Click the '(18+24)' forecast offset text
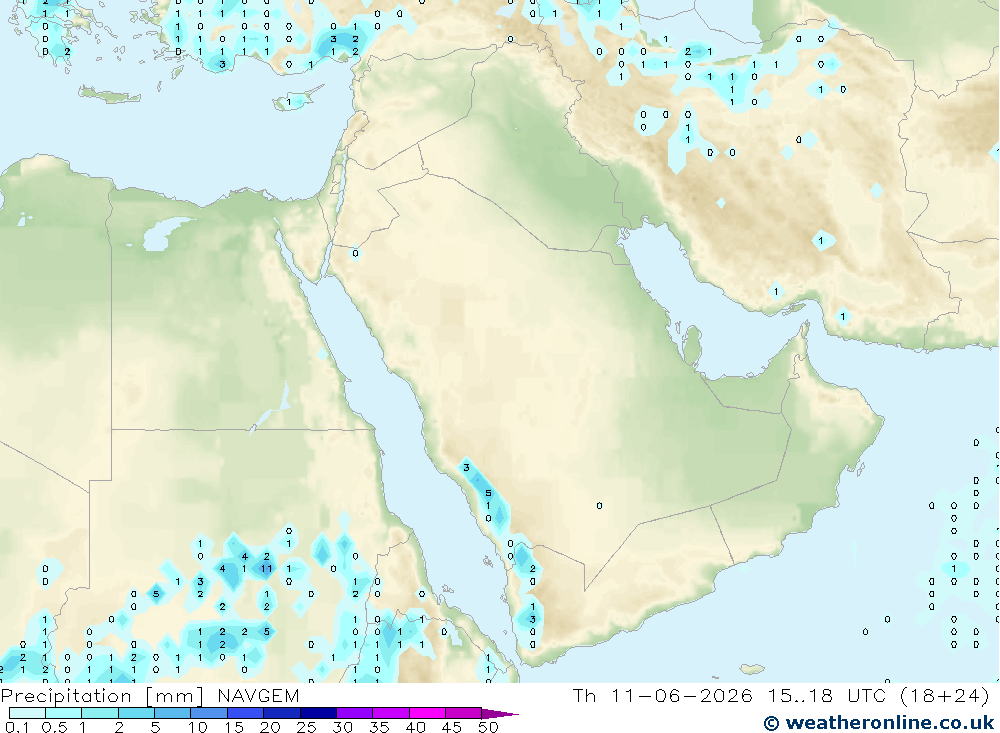 (945, 696)
